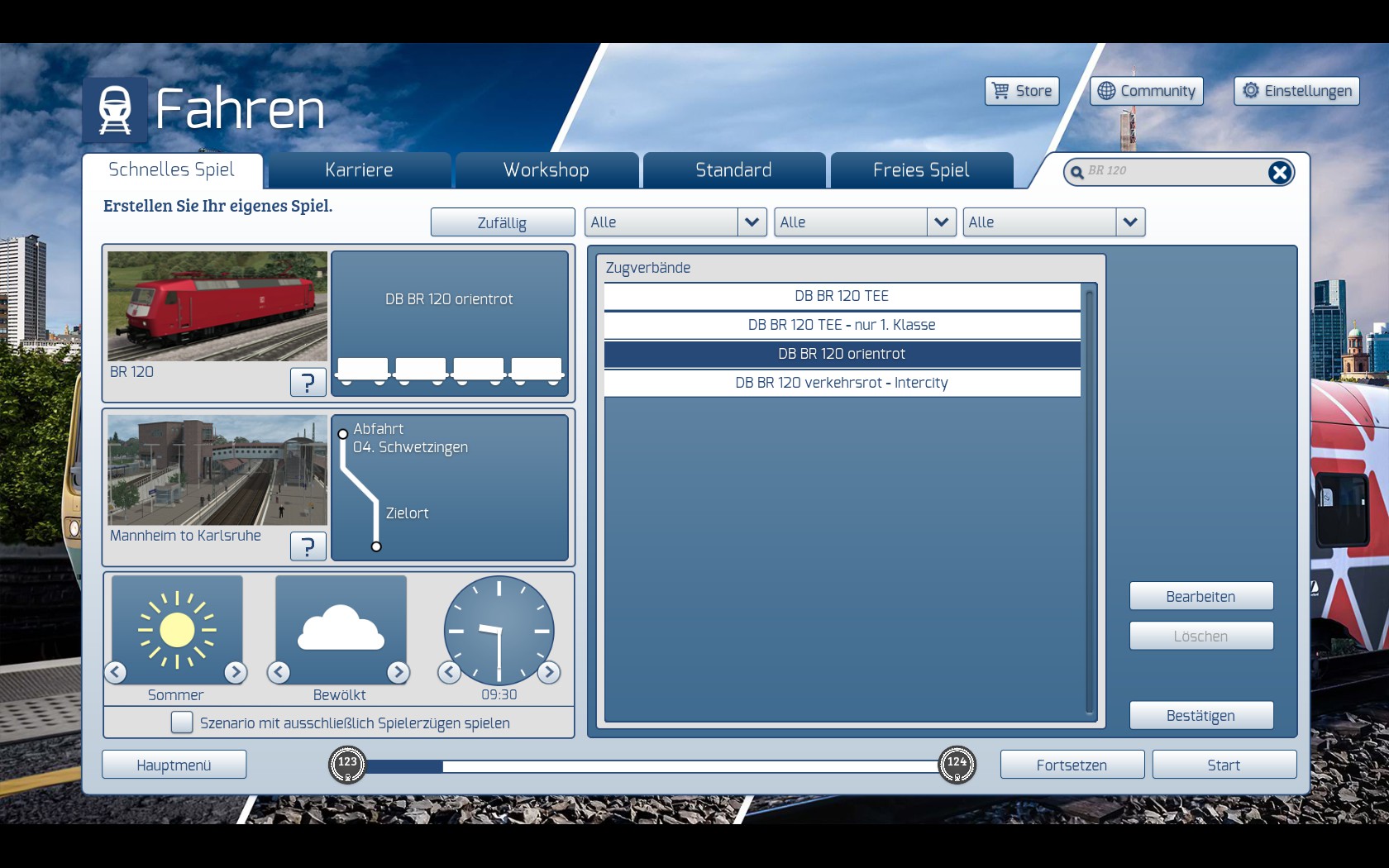Open the Freies Spiel tab

tap(921, 170)
